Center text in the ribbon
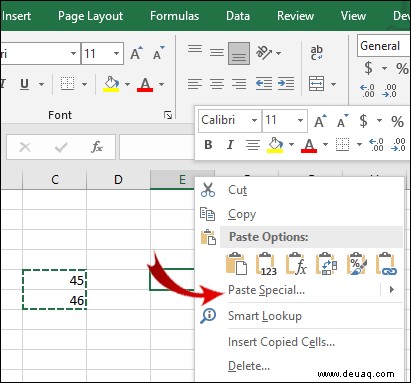Image resolution: width=411 pixels, height=383 pixels. coord(217,84)
